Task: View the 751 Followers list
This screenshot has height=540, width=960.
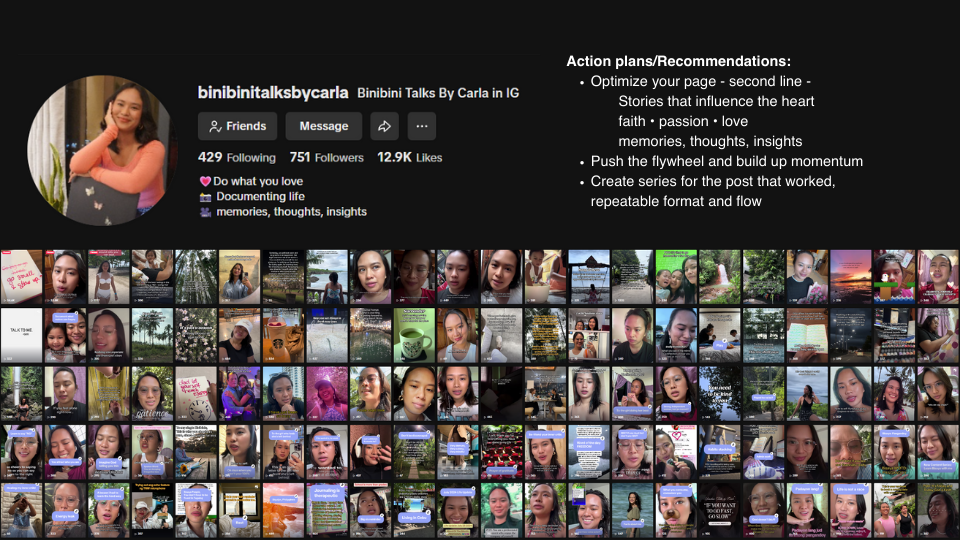Action: [326, 157]
